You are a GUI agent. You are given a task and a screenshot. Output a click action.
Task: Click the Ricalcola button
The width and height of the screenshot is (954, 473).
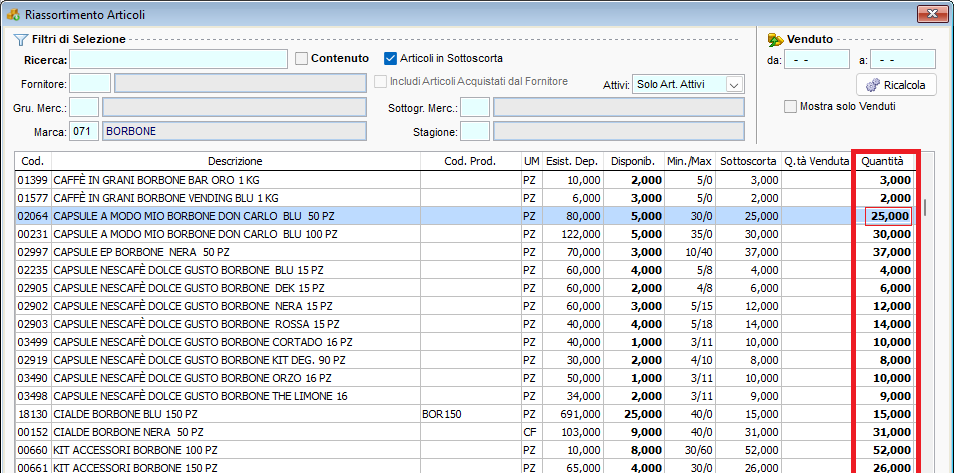pos(896,85)
